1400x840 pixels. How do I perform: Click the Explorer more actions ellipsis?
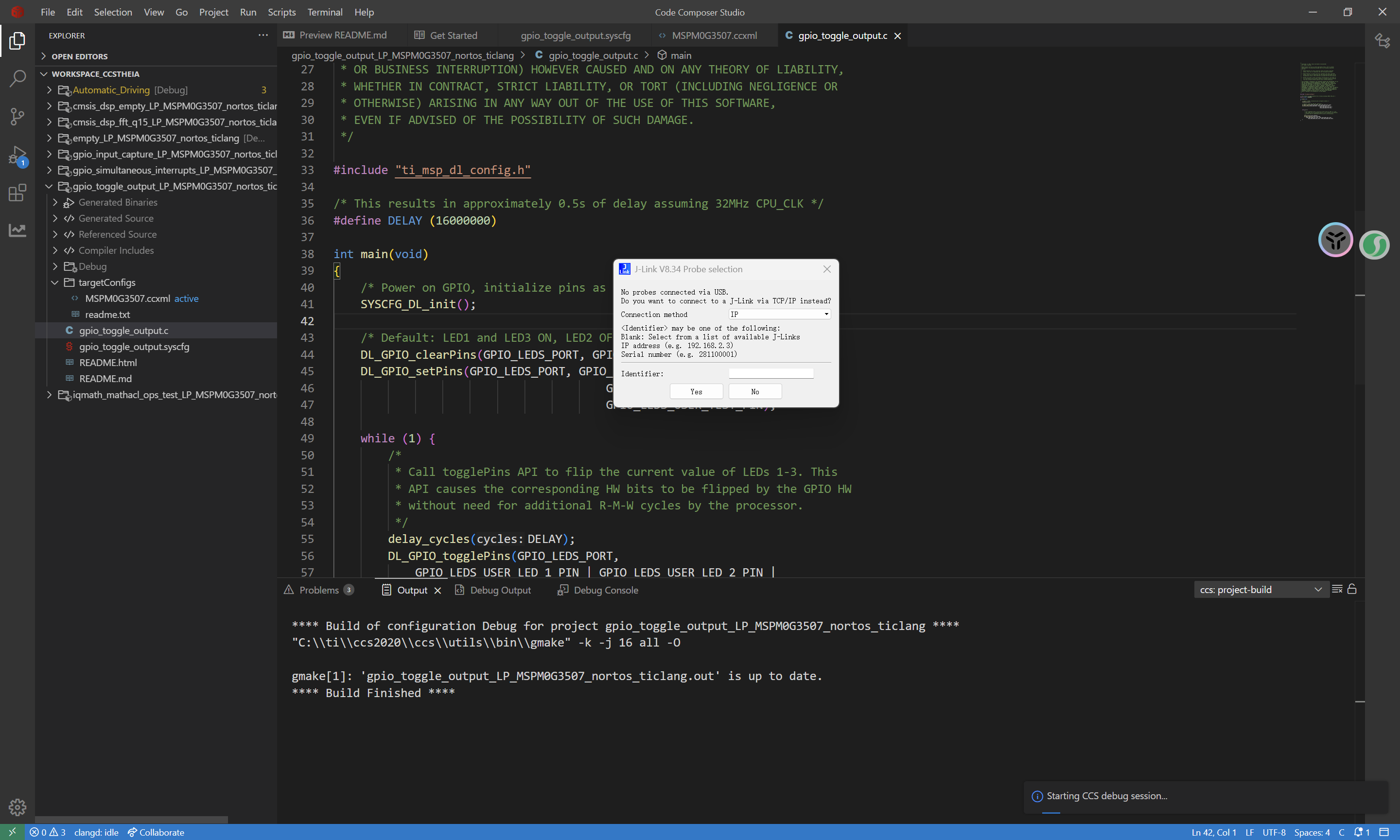pos(263,35)
